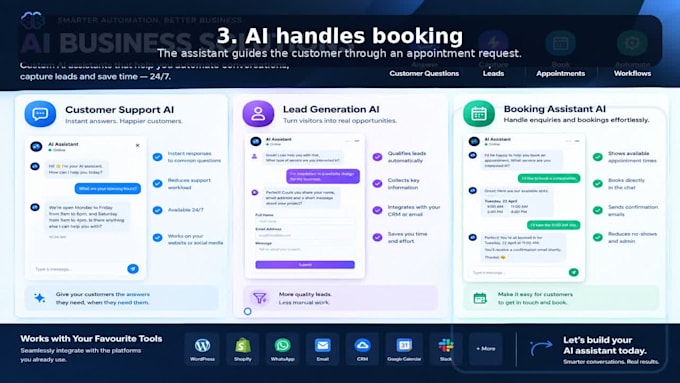Click the 'Booking Assistant AI' heading

coord(555,109)
